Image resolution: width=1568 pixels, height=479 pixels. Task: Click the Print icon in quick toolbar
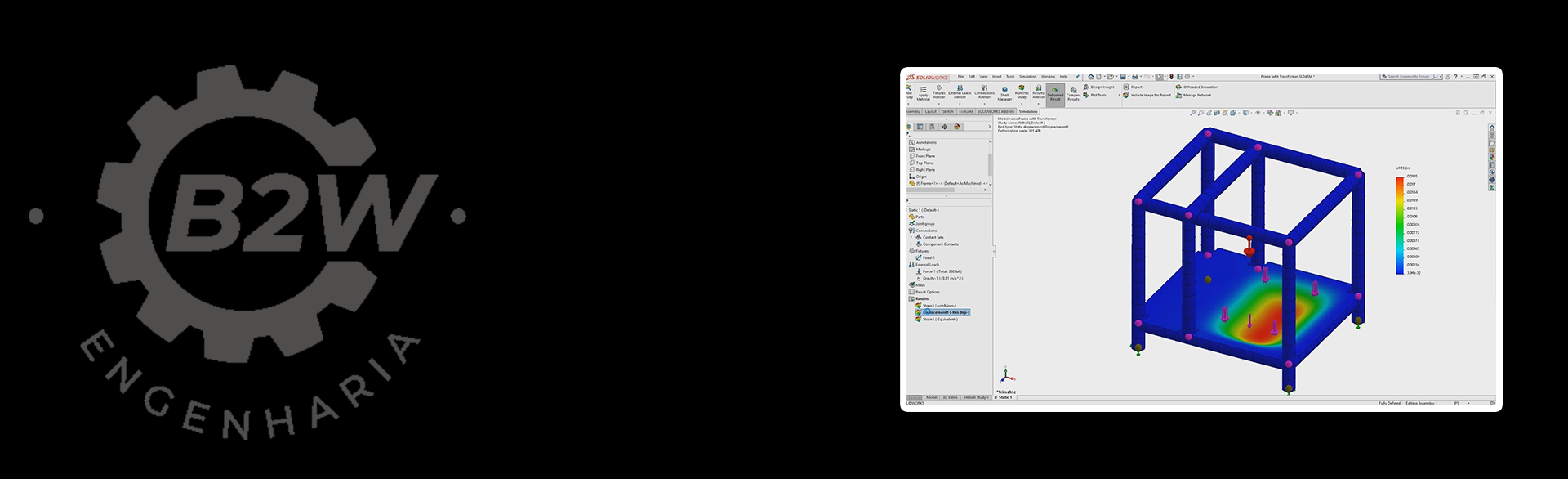click(x=1135, y=77)
